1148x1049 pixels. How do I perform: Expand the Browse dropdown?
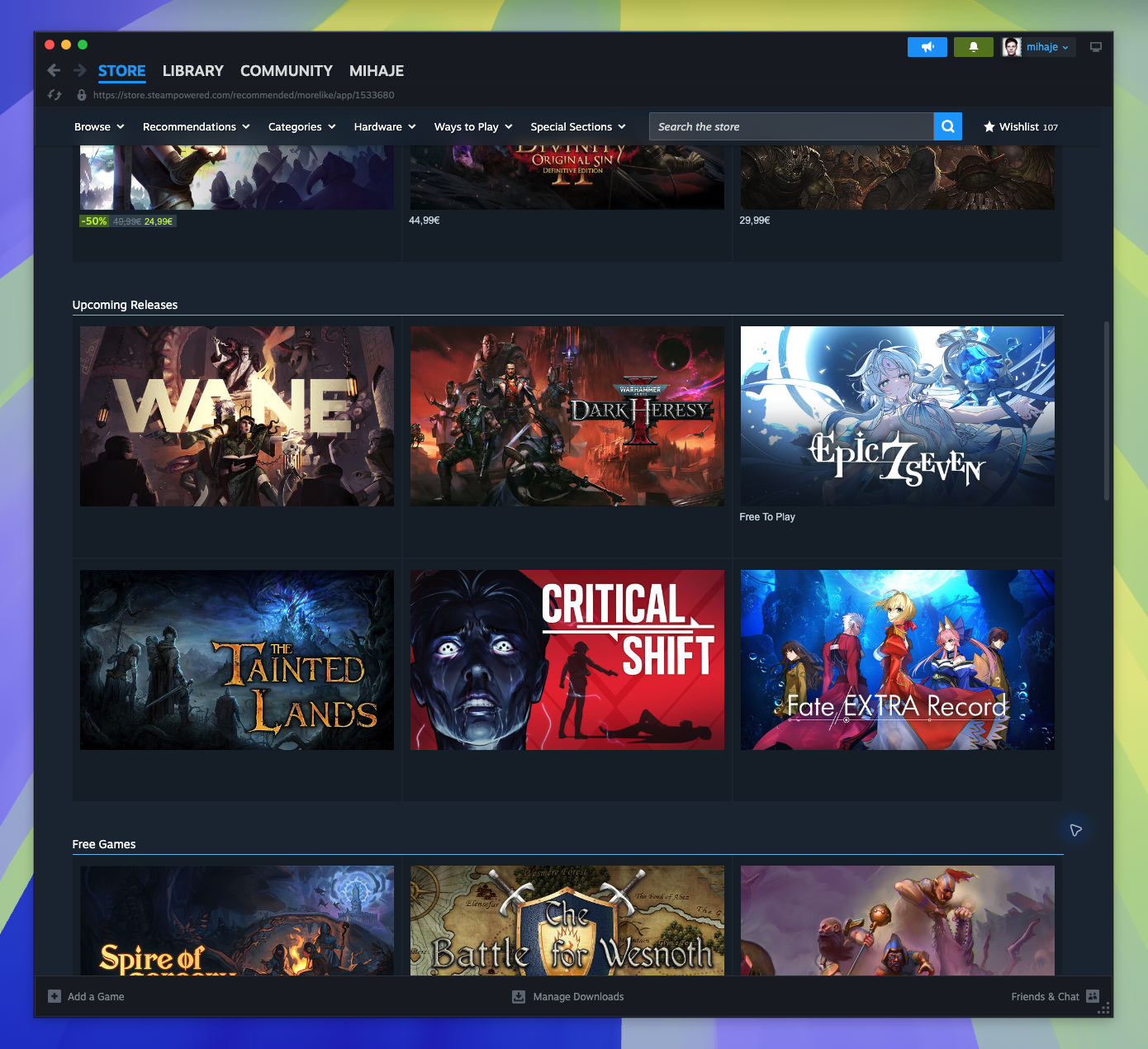click(x=99, y=126)
